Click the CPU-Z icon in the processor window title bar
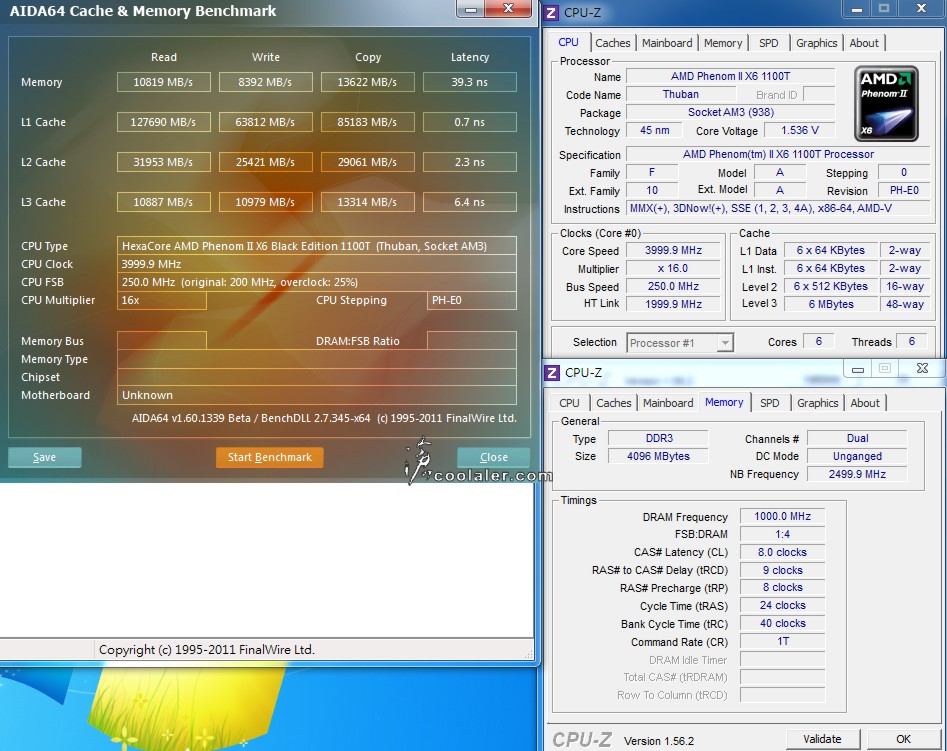 click(x=551, y=12)
